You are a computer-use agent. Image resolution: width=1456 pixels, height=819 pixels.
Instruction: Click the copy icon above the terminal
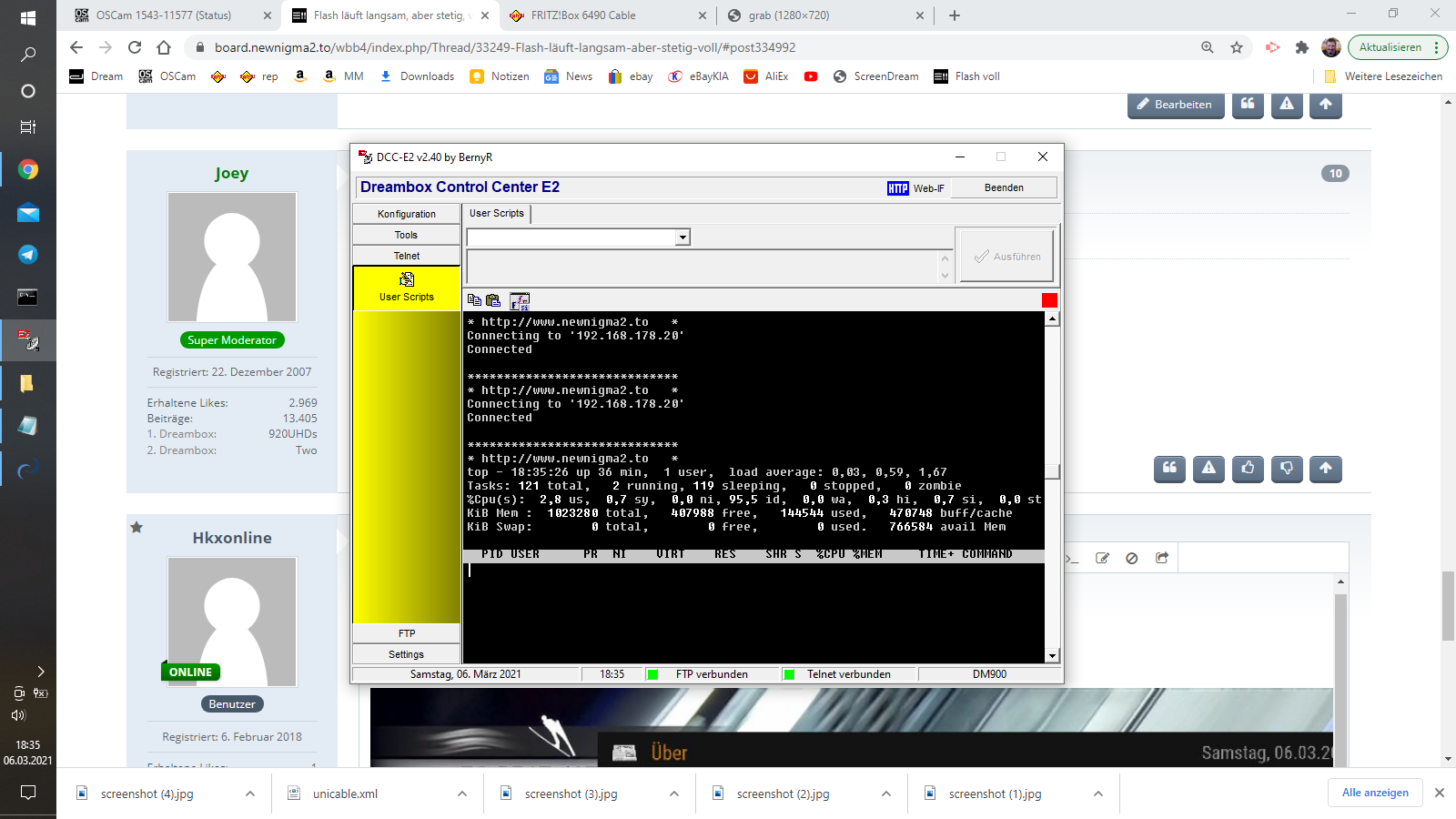tap(474, 300)
